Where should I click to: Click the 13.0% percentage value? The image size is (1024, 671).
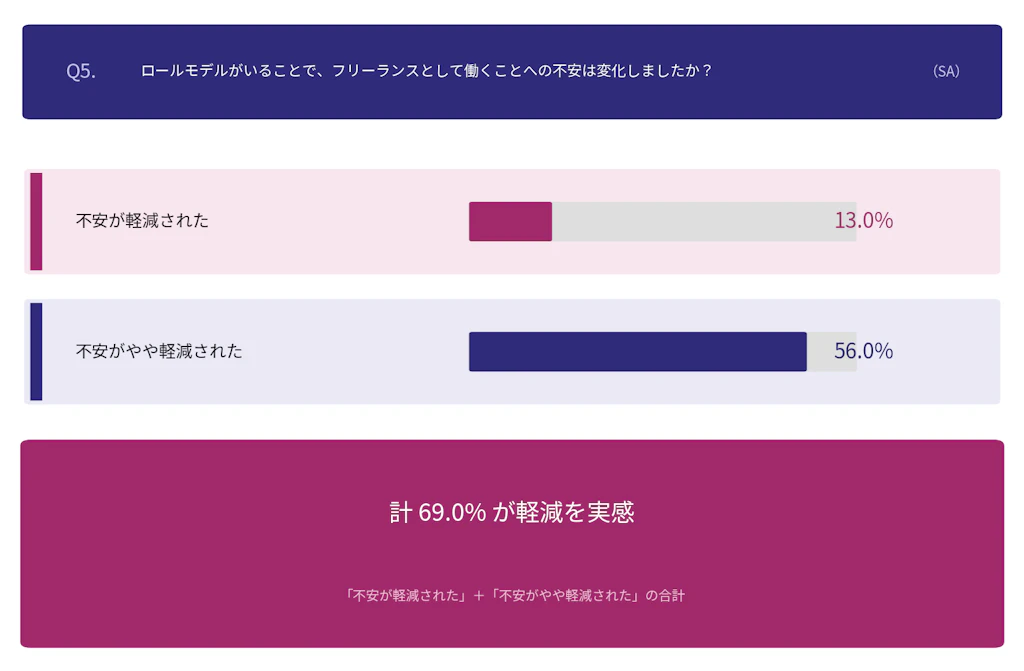[x=863, y=221]
